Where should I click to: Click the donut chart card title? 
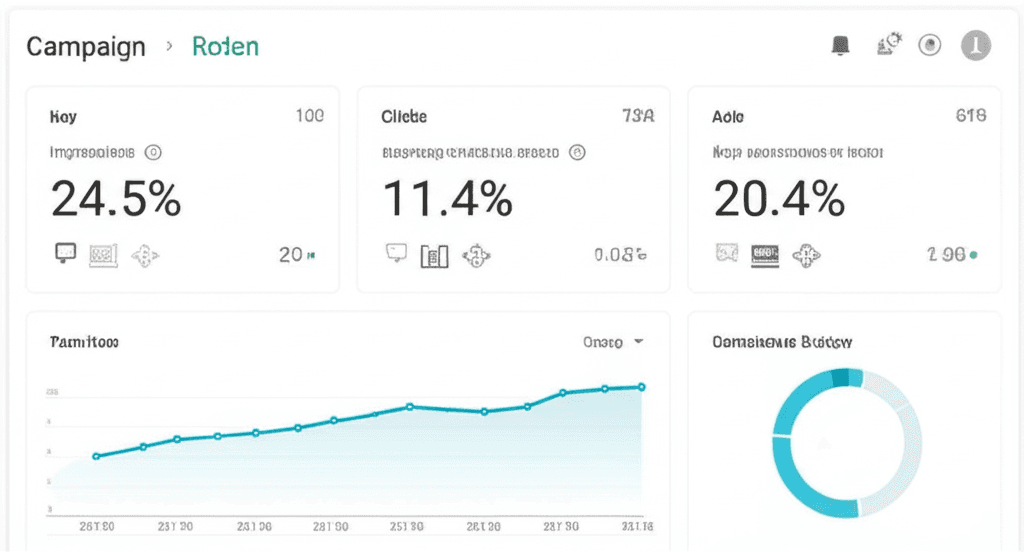[782, 342]
